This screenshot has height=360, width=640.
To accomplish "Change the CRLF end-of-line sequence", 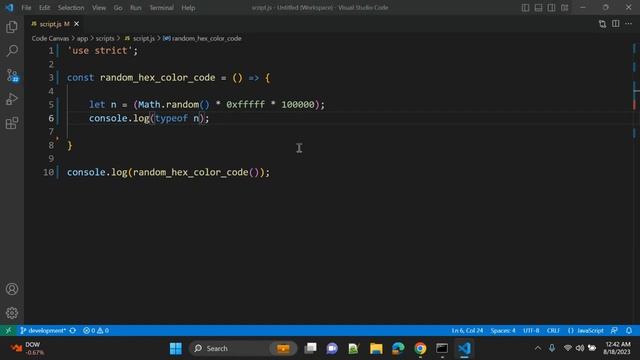I will (x=553, y=330).
